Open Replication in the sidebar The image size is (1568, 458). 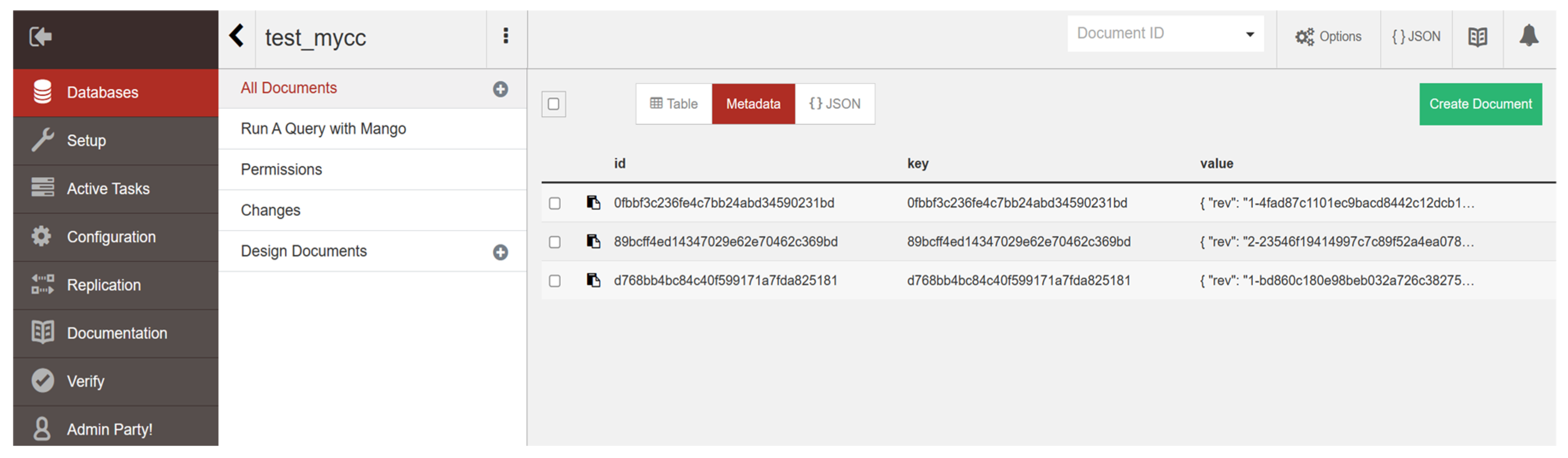pos(104,285)
